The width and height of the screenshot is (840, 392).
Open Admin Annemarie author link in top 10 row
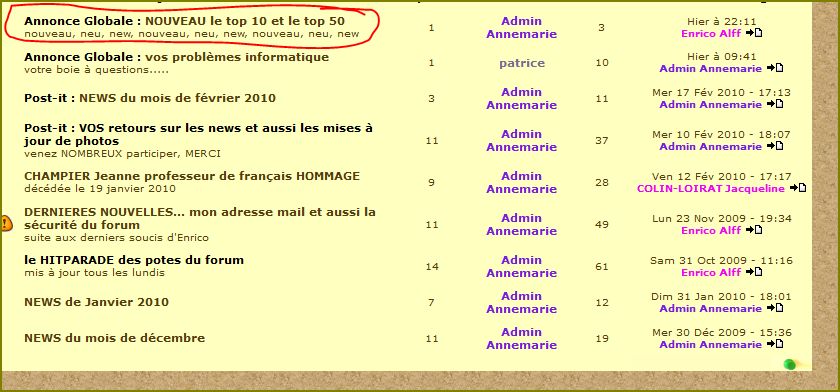pos(522,27)
